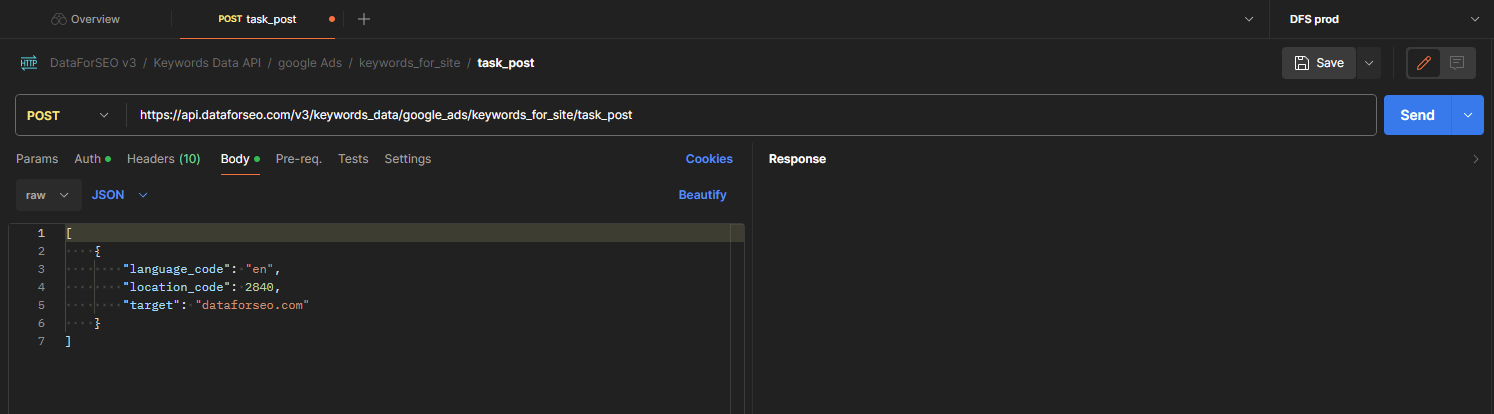The width and height of the screenshot is (1494, 414).
Task: Open the Overview tab
Action: coord(85,19)
